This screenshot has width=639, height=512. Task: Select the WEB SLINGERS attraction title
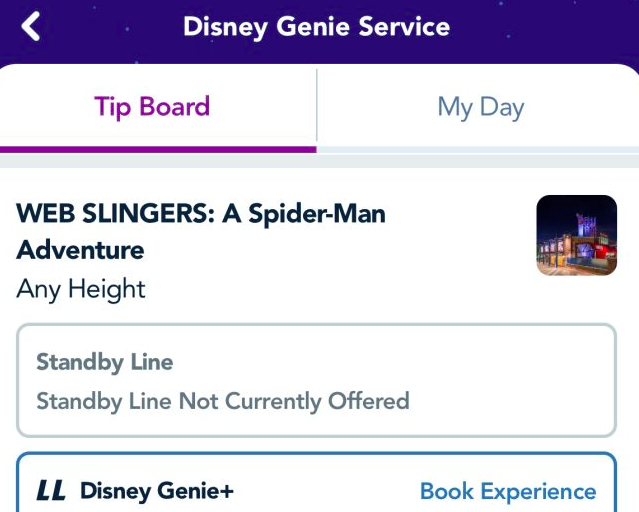tap(201, 213)
